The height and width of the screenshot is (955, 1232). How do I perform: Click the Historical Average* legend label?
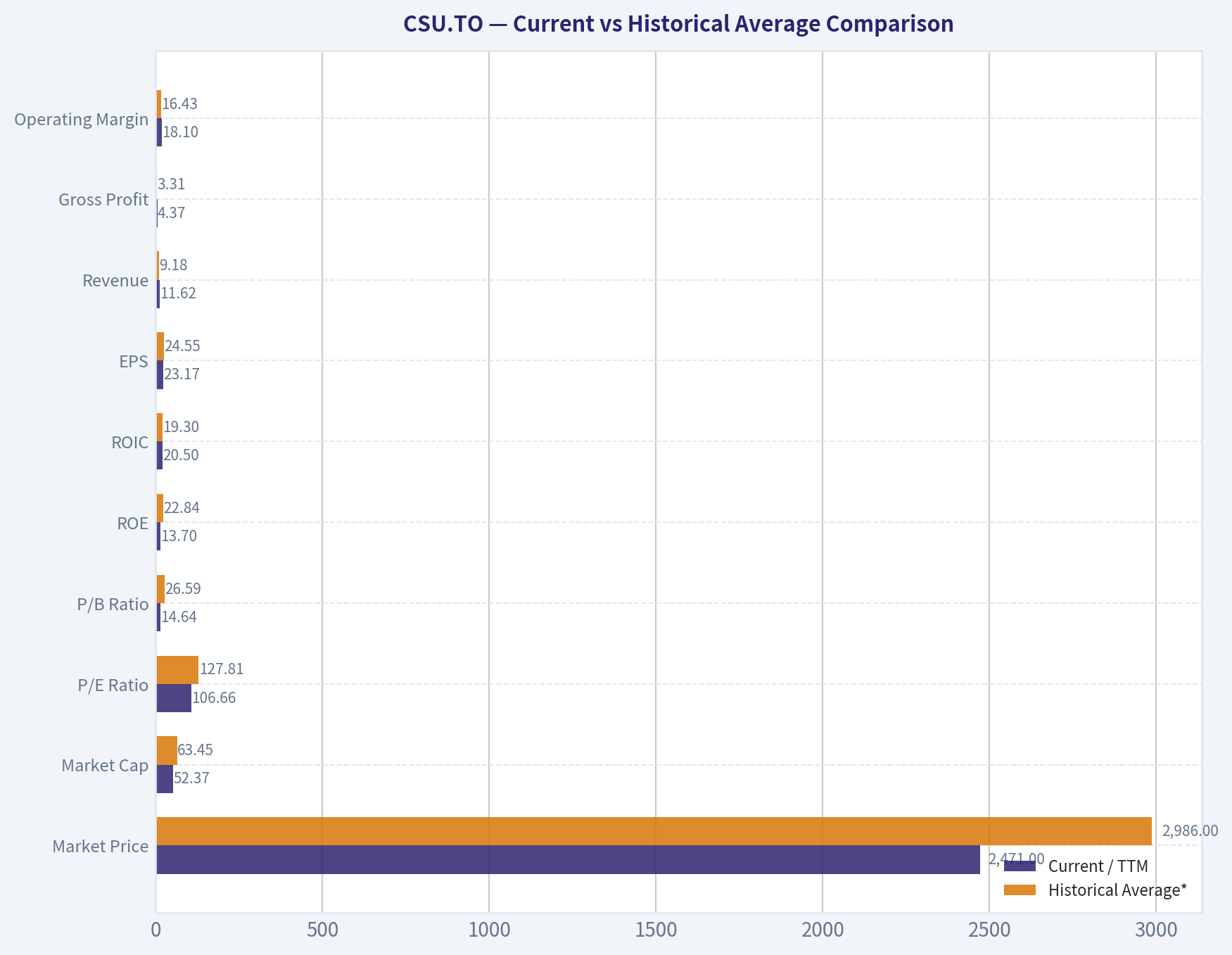1117,890
